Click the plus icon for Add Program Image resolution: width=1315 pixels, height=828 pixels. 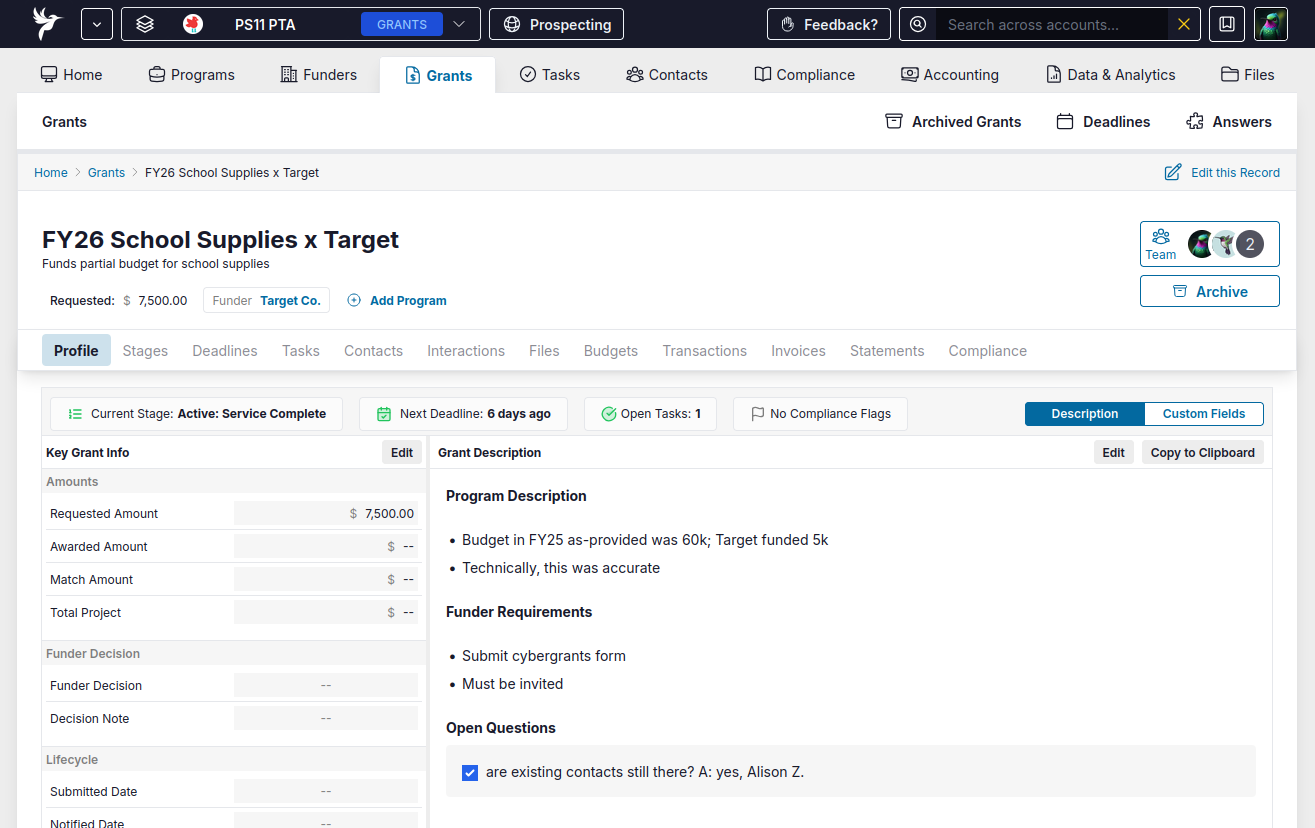(x=354, y=300)
